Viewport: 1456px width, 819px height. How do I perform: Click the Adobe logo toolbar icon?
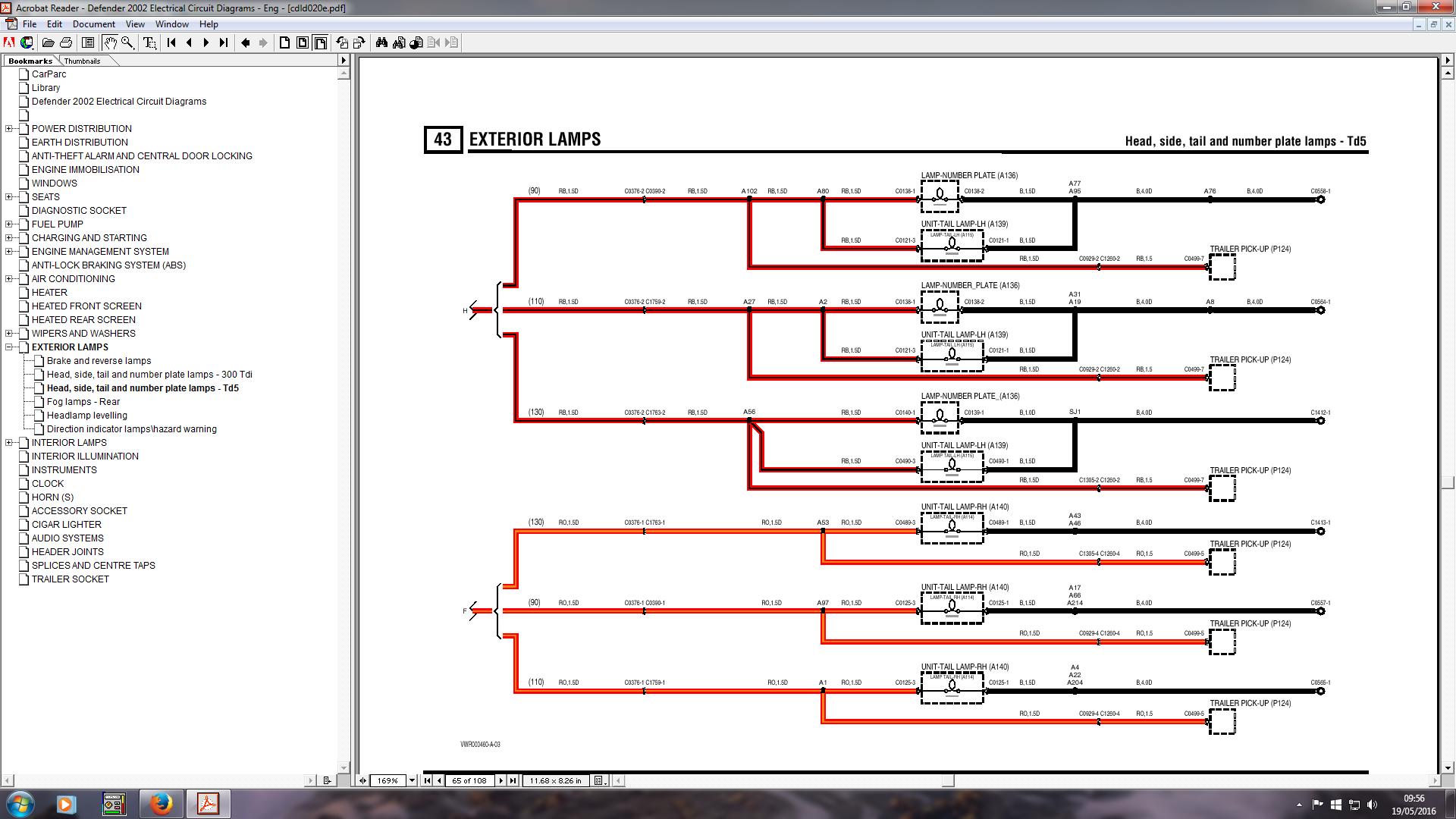click(x=9, y=42)
